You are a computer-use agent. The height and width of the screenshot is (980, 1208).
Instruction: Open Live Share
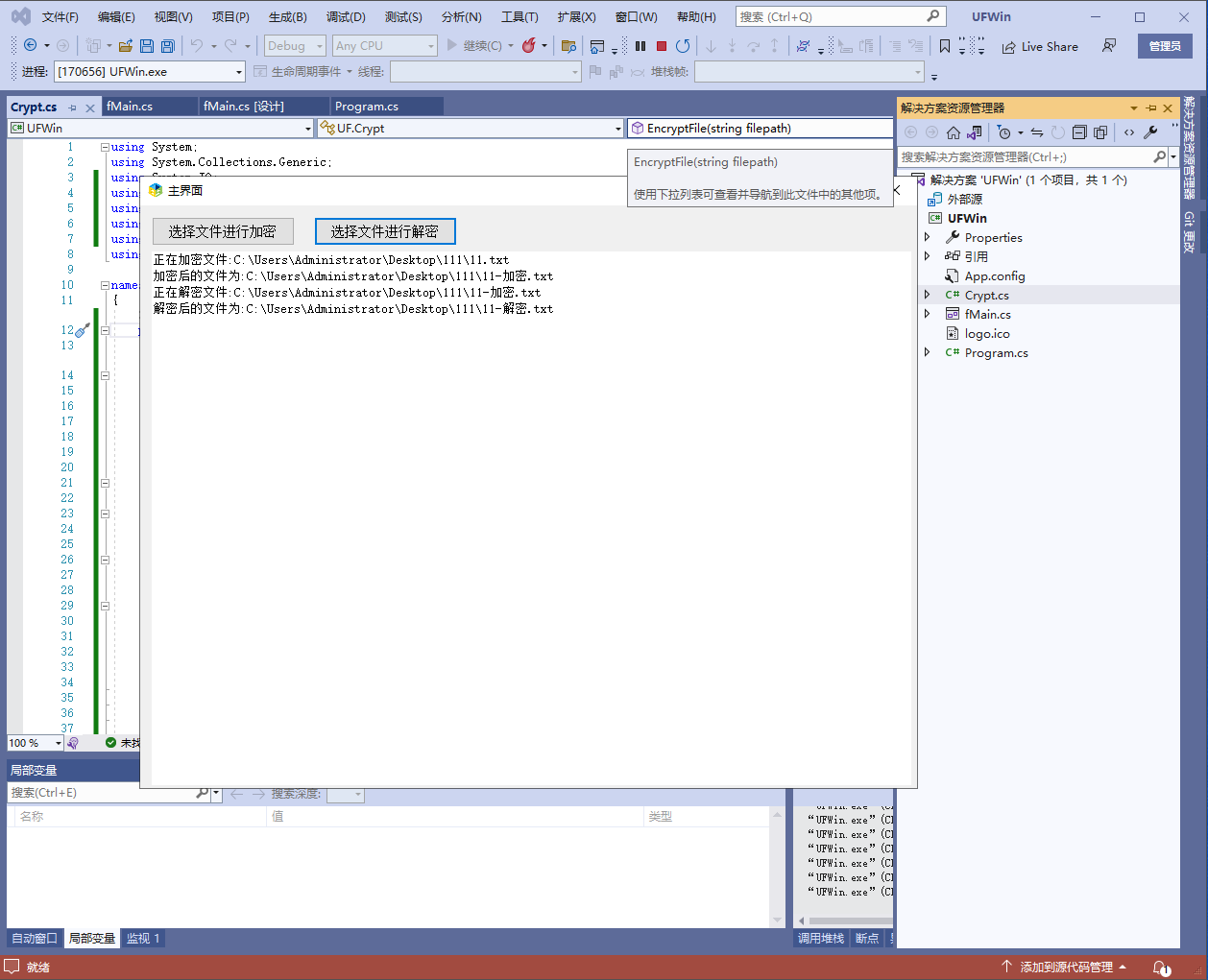(1040, 46)
